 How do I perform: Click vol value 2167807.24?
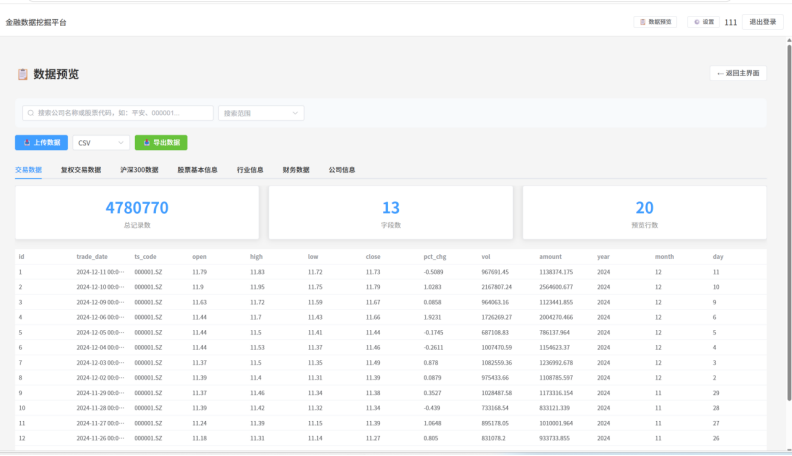tap(497, 287)
